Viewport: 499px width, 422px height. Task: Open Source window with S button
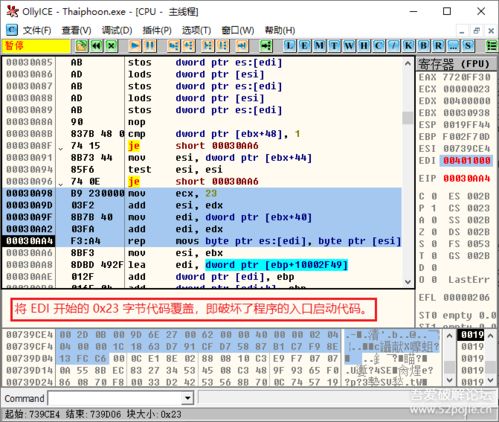(468, 46)
